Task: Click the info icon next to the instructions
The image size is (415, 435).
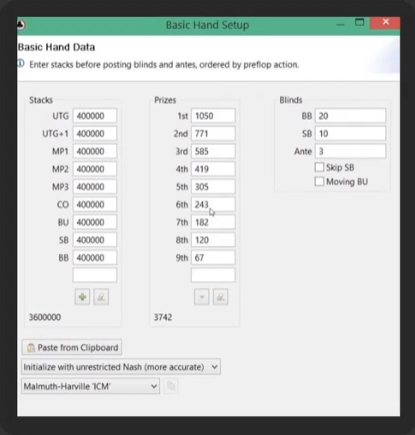Action: 21,63
